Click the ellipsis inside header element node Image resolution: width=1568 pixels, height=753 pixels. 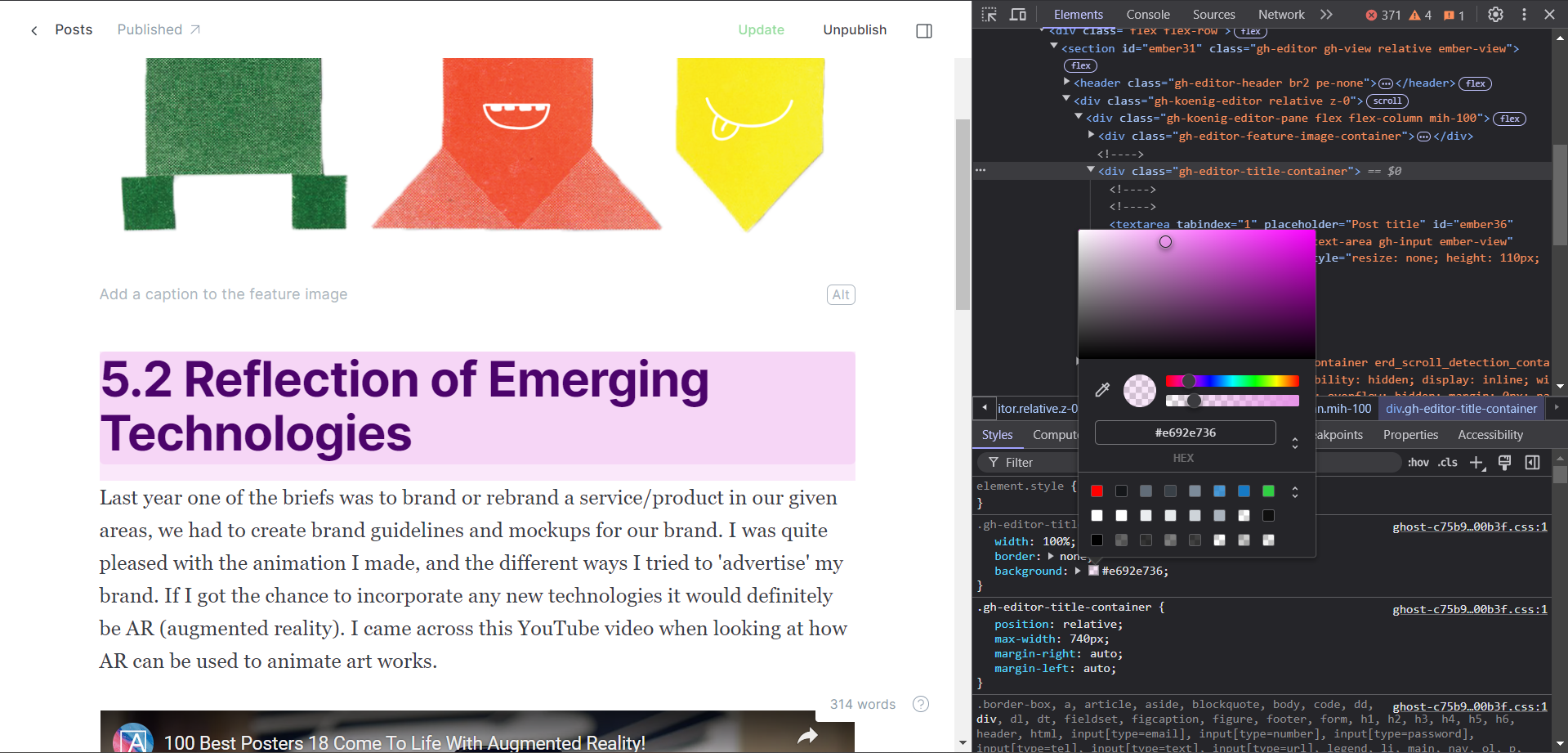click(1386, 83)
